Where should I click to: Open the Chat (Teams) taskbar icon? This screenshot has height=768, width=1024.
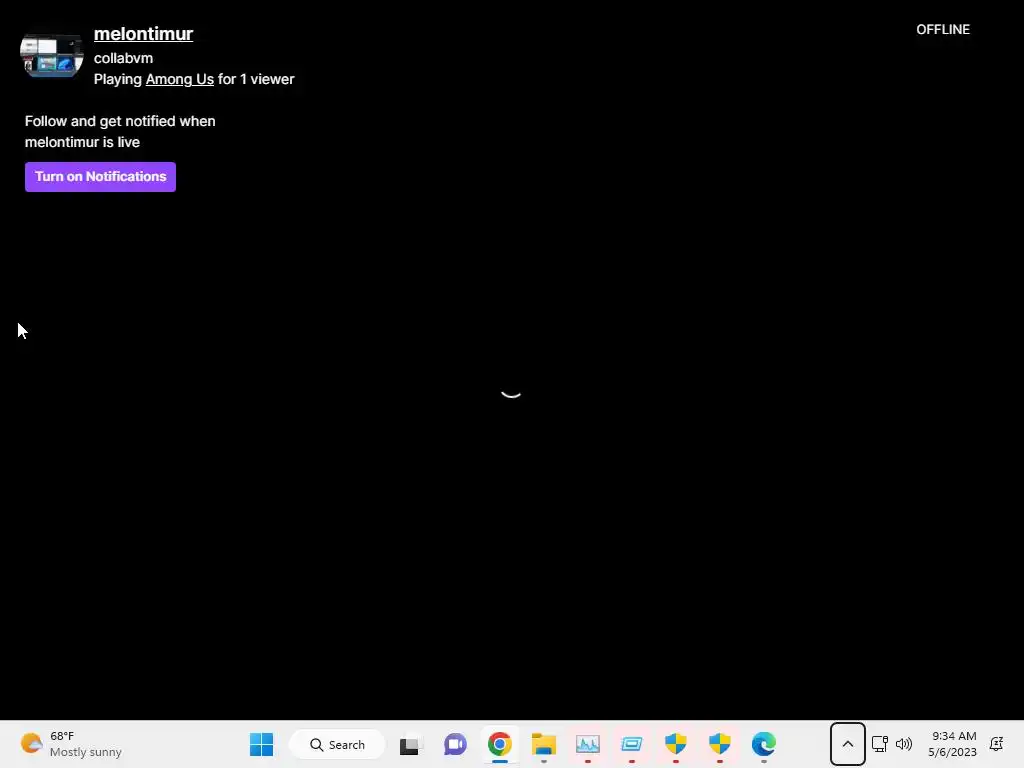pyautogui.click(x=455, y=744)
